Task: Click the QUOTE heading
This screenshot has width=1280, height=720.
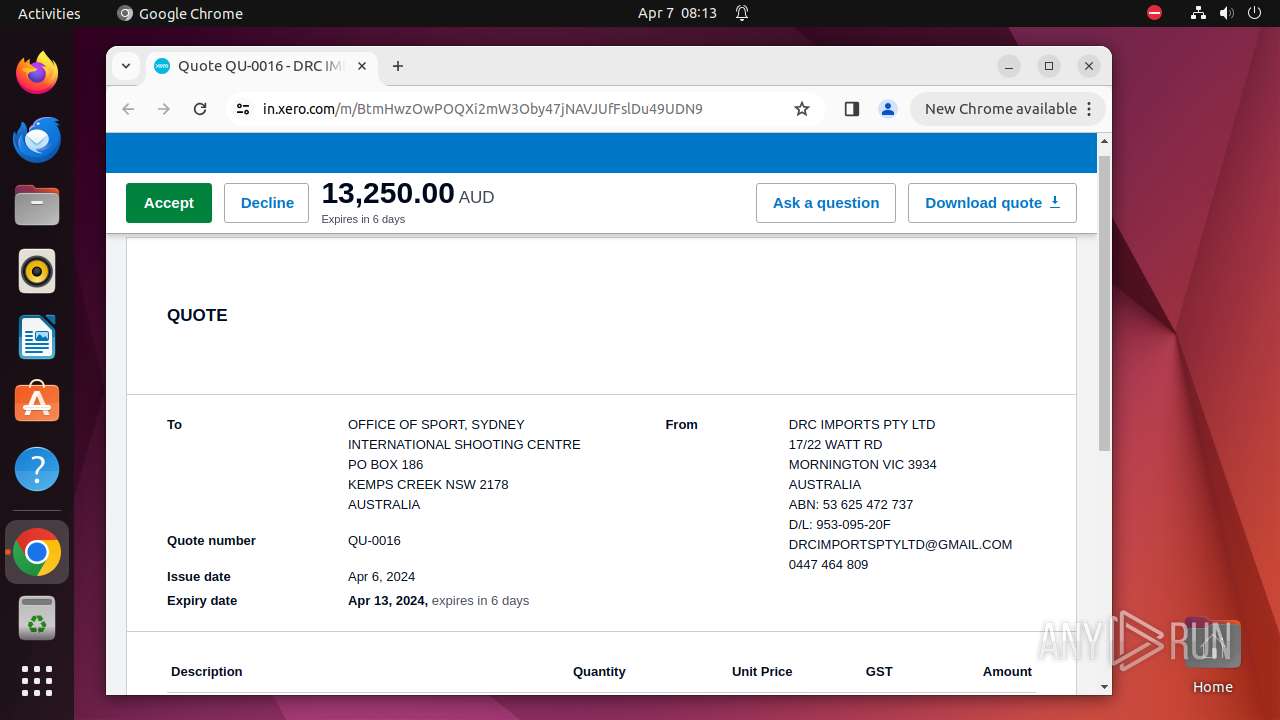Action: 197,315
